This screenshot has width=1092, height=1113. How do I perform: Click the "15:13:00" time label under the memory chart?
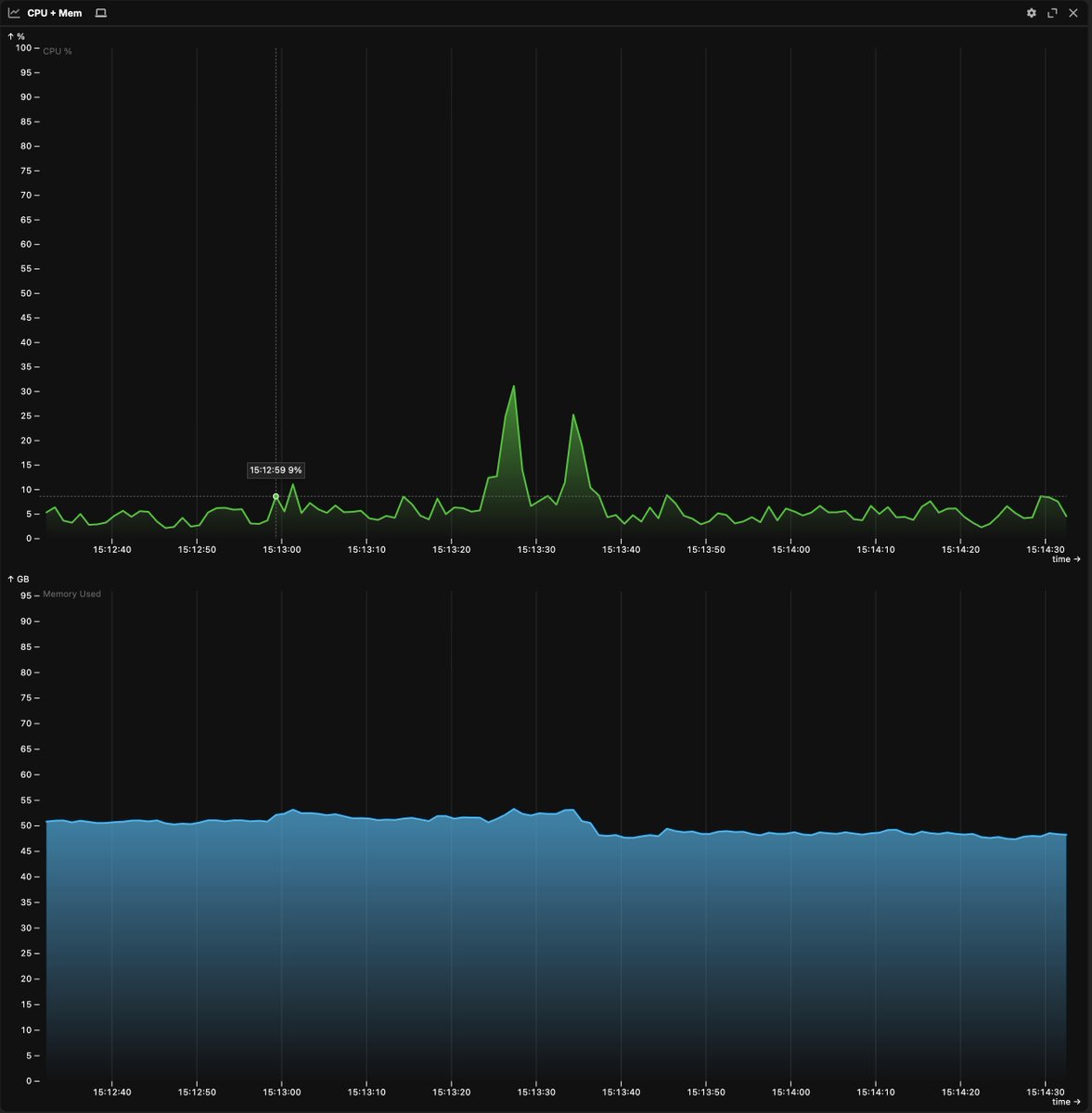click(x=282, y=1093)
